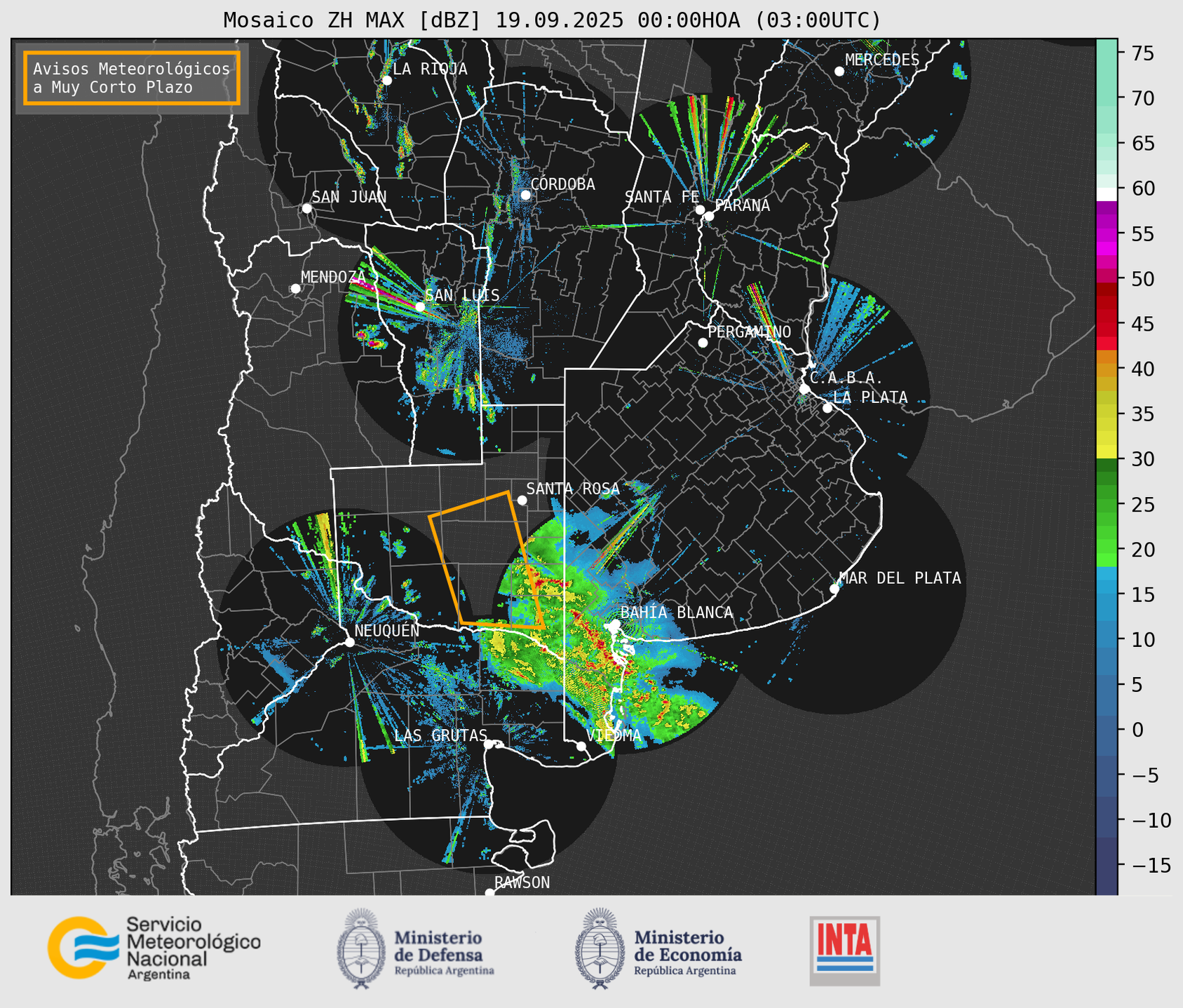Click the Mosaico ZH MAX title text

pyautogui.click(x=552, y=20)
